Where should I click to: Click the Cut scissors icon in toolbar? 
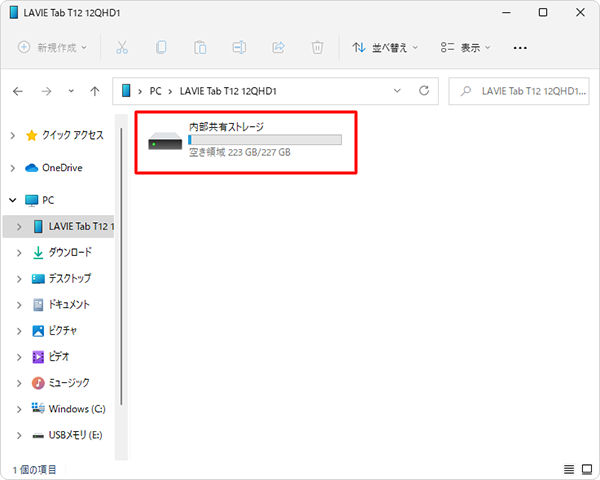(121, 47)
